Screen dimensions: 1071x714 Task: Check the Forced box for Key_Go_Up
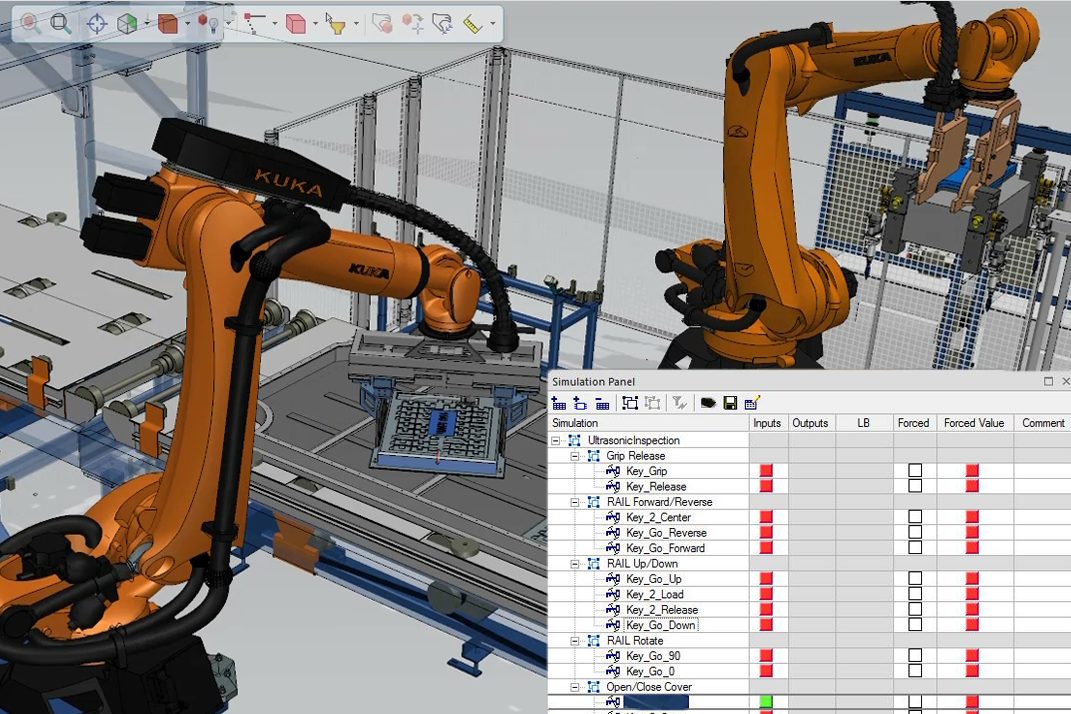pyautogui.click(x=915, y=578)
